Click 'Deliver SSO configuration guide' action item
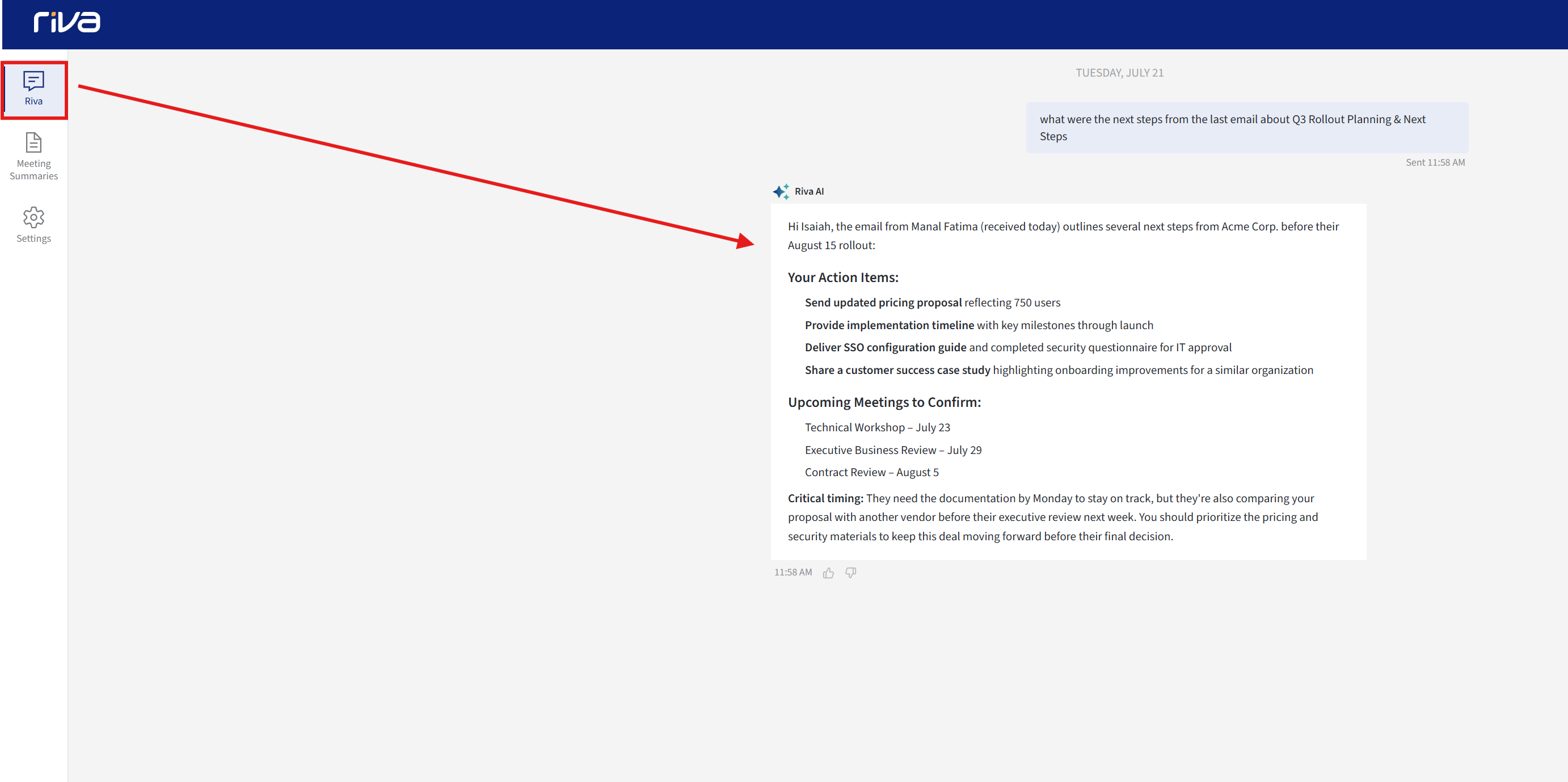1568x782 pixels. pyautogui.click(x=1018, y=348)
